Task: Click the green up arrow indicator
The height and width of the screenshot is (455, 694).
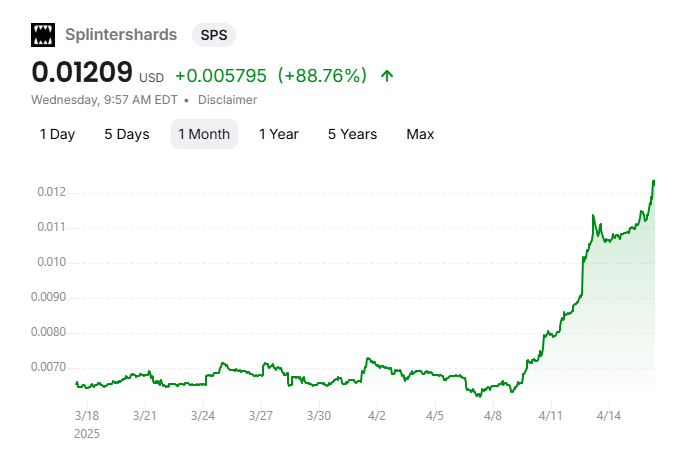Action: click(x=387, y=76)
